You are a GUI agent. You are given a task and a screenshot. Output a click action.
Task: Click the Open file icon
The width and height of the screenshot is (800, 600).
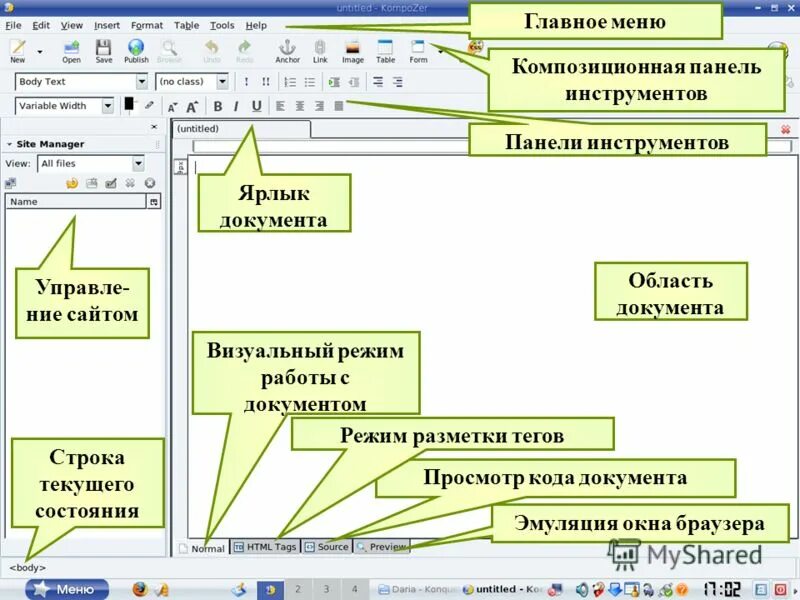click(x=71, y=51)
